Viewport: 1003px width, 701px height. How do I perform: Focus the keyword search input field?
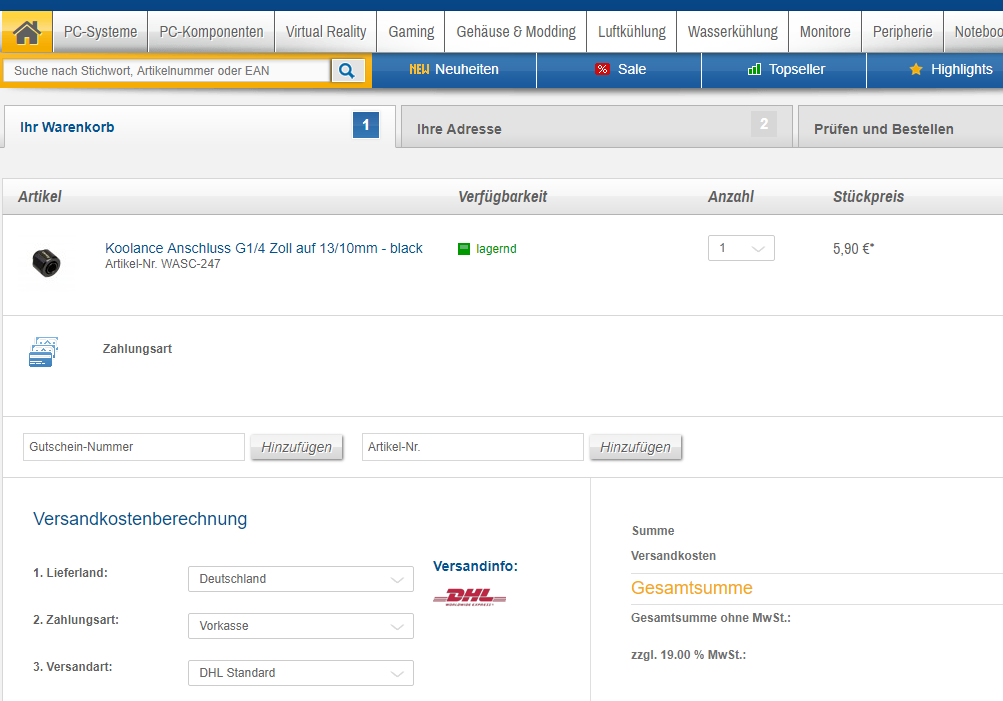click(x=167, y=70)
